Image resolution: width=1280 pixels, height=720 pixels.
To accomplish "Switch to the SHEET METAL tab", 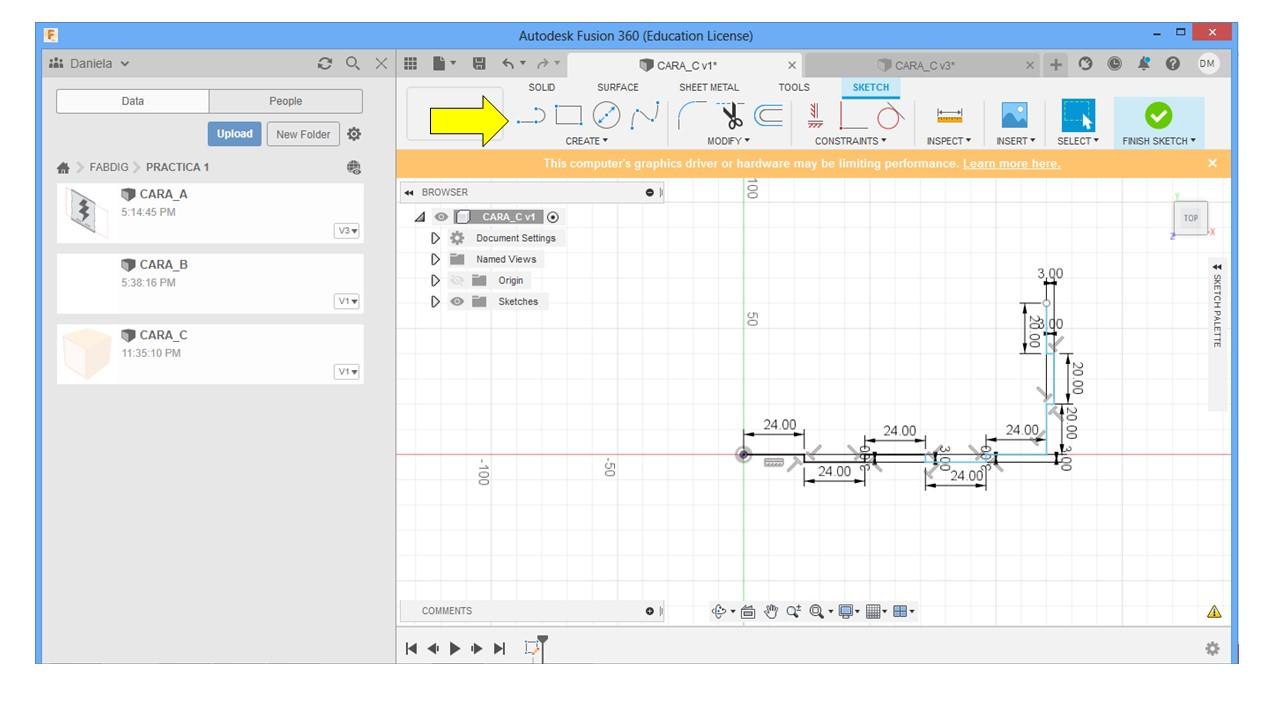I will [x=709, y=87].
